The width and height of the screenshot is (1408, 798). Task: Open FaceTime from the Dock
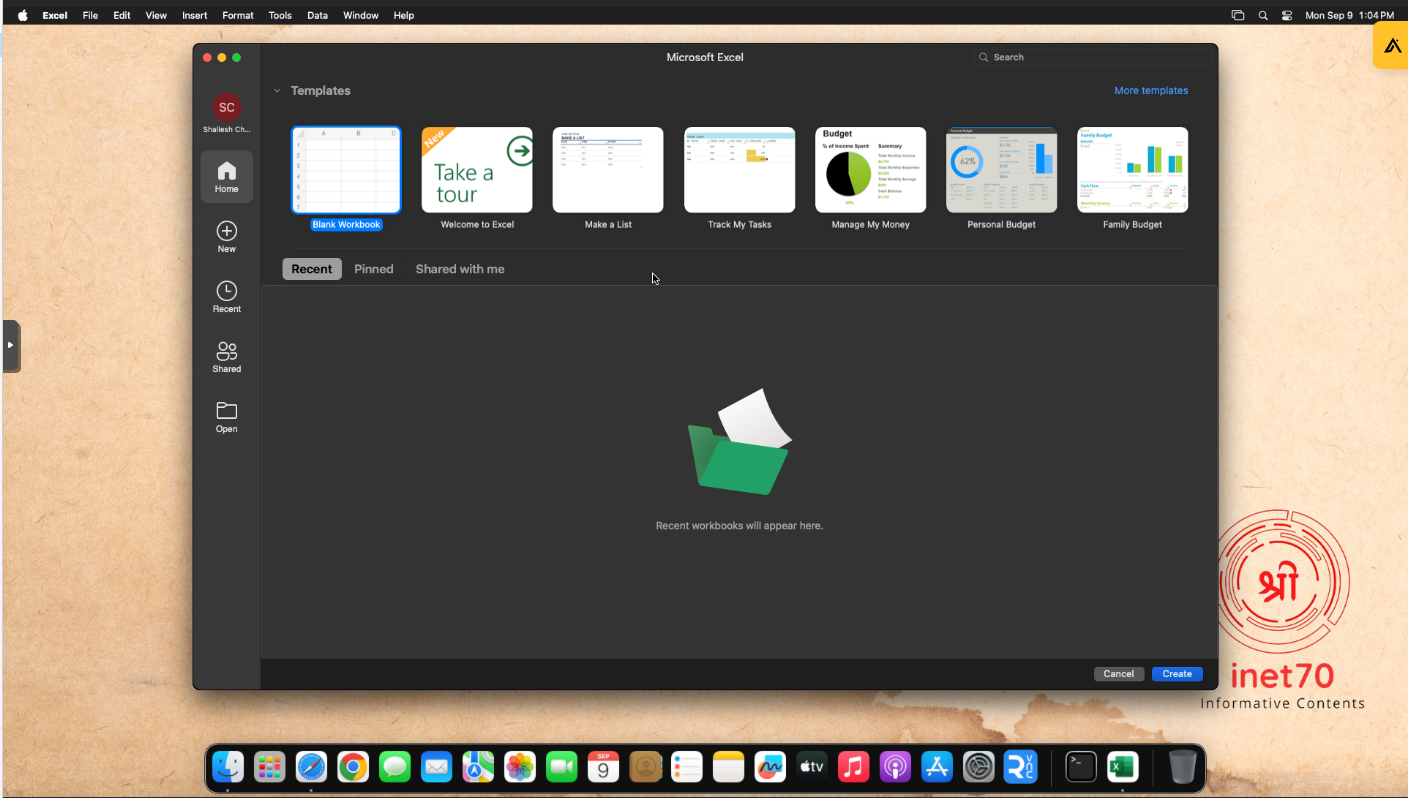tap(562, 767)
